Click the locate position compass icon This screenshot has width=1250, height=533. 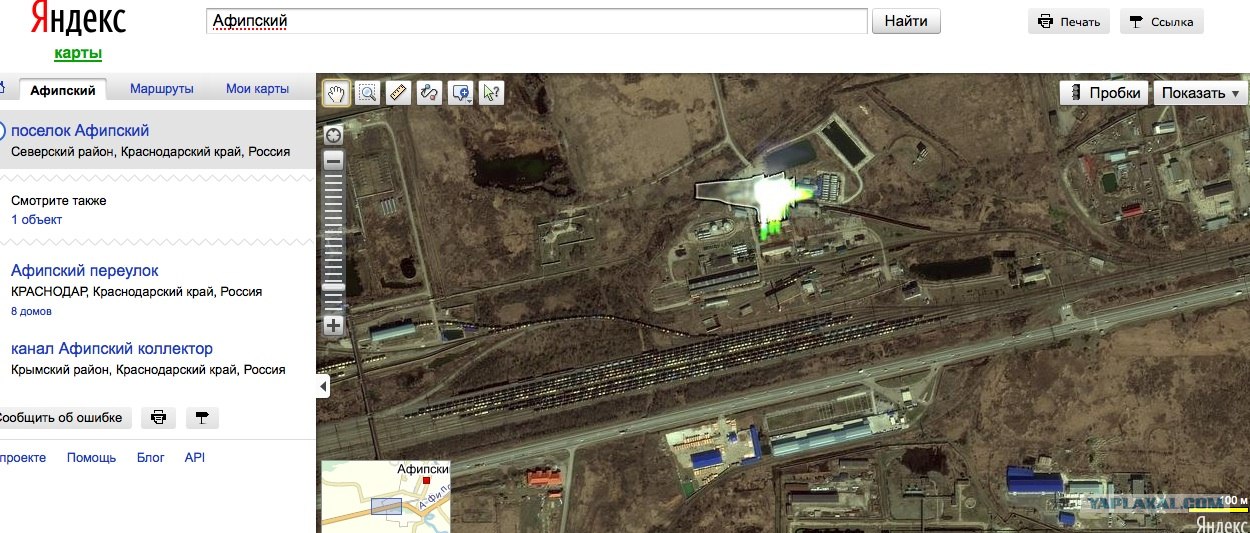click(x=334, y=135)
